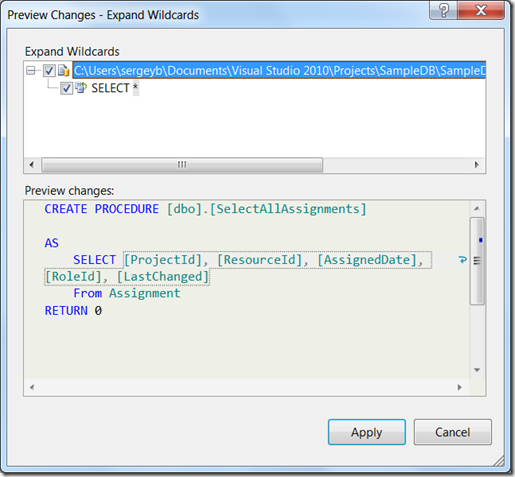Viewport: 515px width, 477px height.
Task: Click preview vertical scrollbar up arrow
Action: (x=477, y=209)
